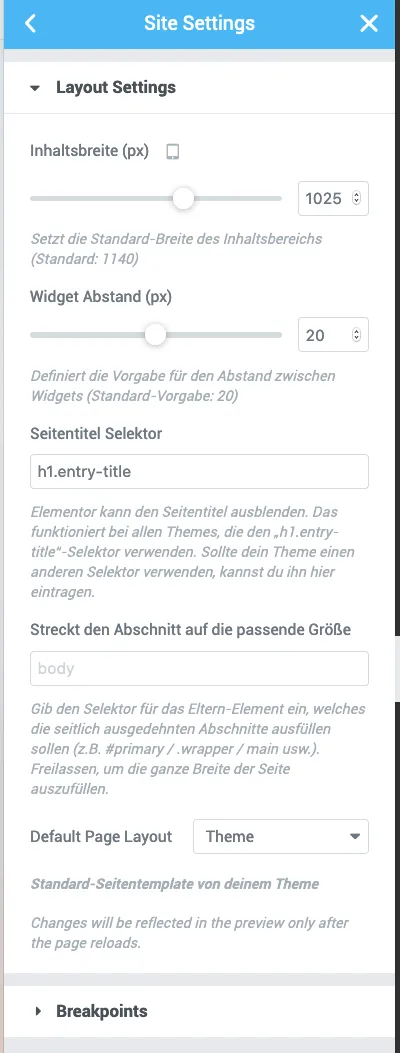Viewport: 400px width, 1053px height.
Task: Collapse Layout Settings section arrow
Action: (x=36, y=88)
